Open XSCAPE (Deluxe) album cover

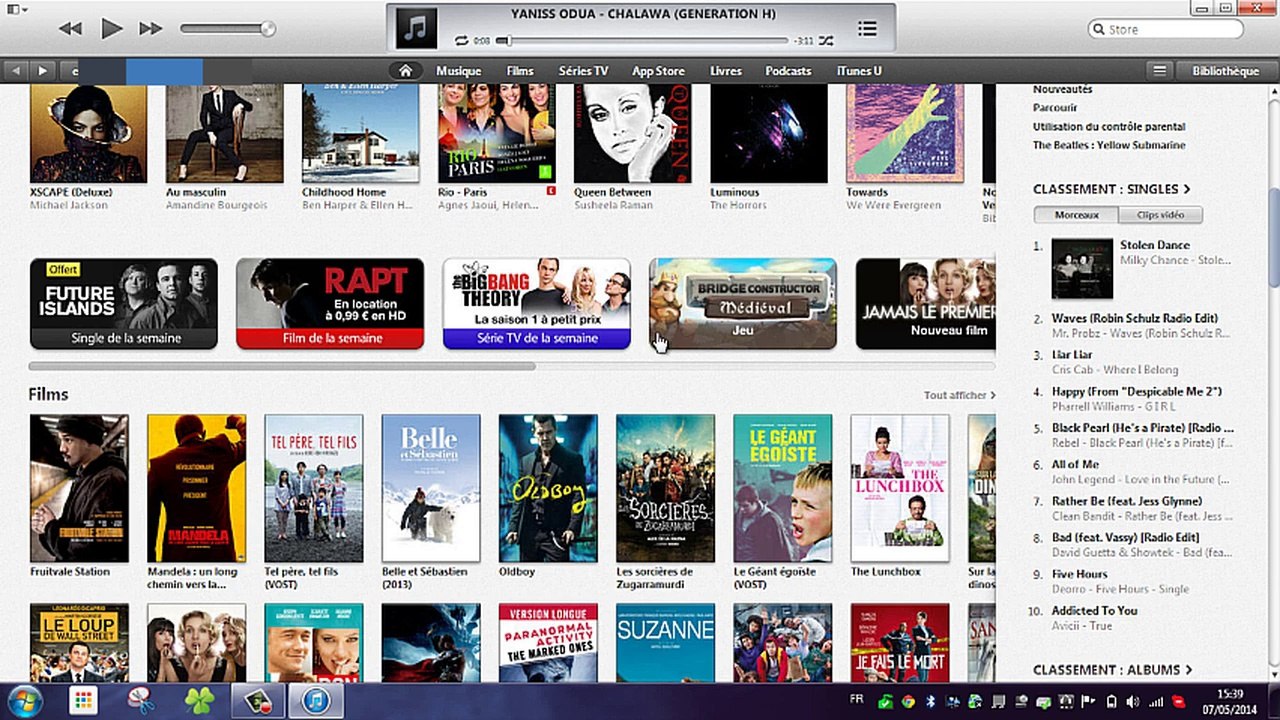coord(88,133)
